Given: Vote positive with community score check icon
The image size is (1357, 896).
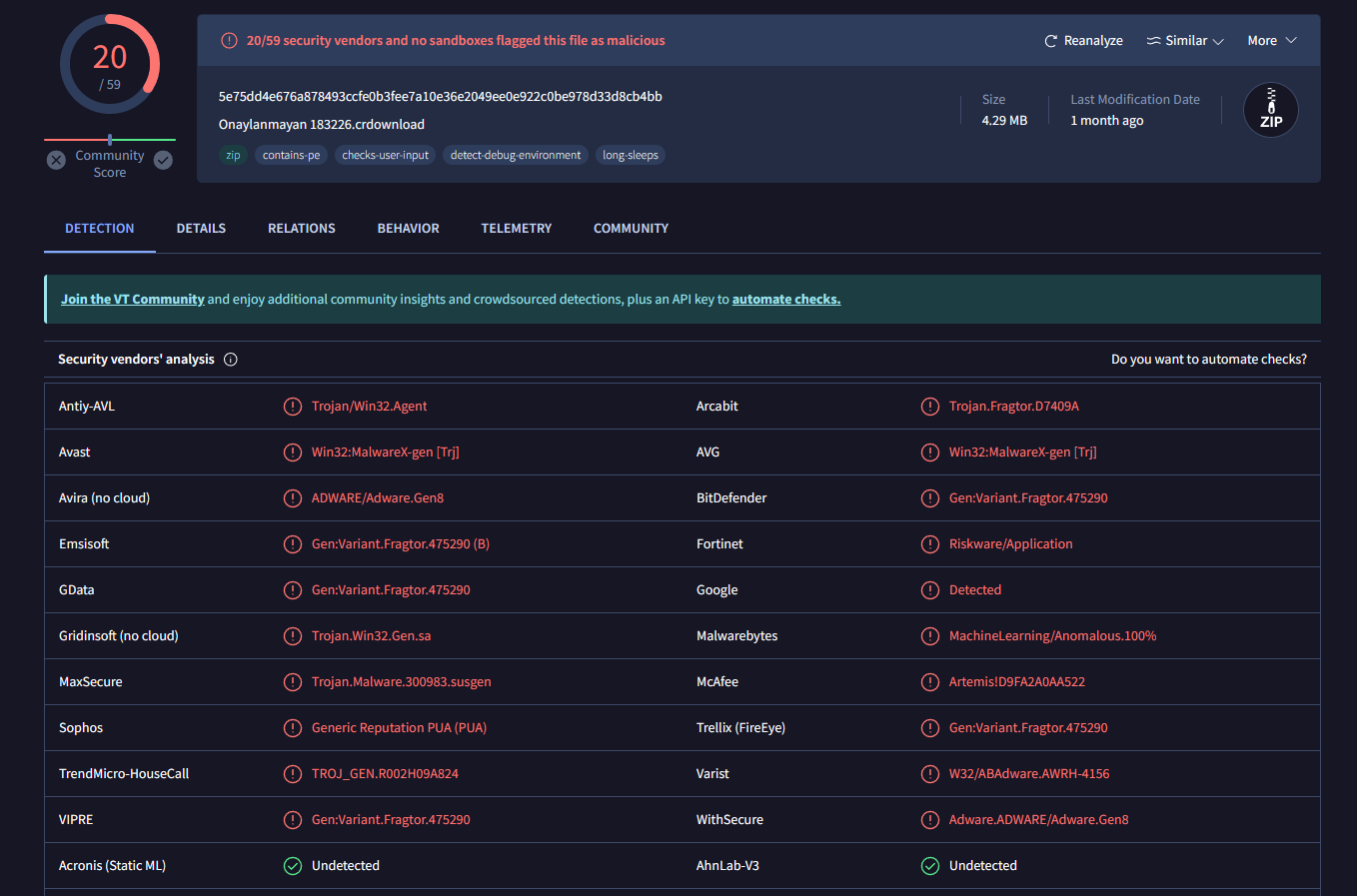Looking at the screenshot, I should pos(164,160).
